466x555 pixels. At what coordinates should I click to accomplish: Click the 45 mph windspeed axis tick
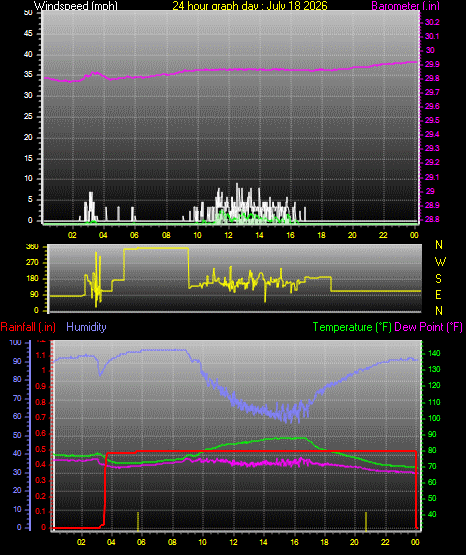click(28, 33)
